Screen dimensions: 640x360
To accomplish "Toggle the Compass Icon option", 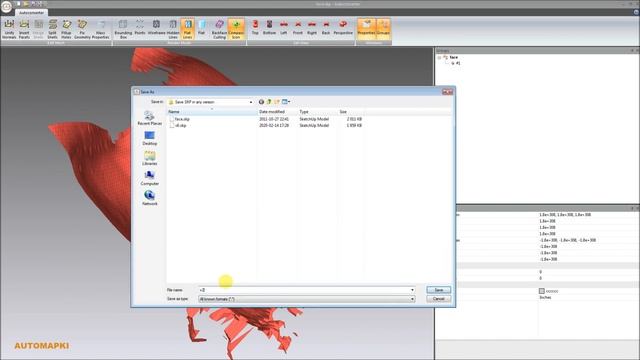I will coord(236,29).
